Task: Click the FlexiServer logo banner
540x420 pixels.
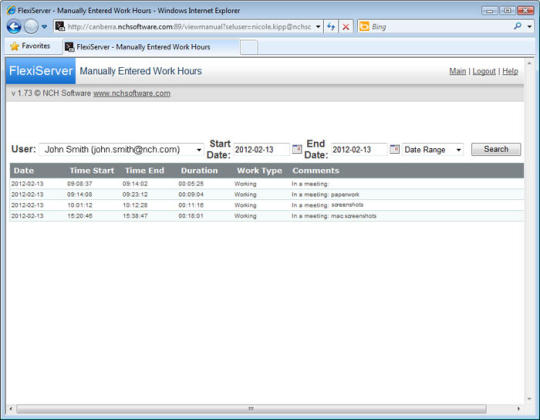Action: click(x=41, y=71)
